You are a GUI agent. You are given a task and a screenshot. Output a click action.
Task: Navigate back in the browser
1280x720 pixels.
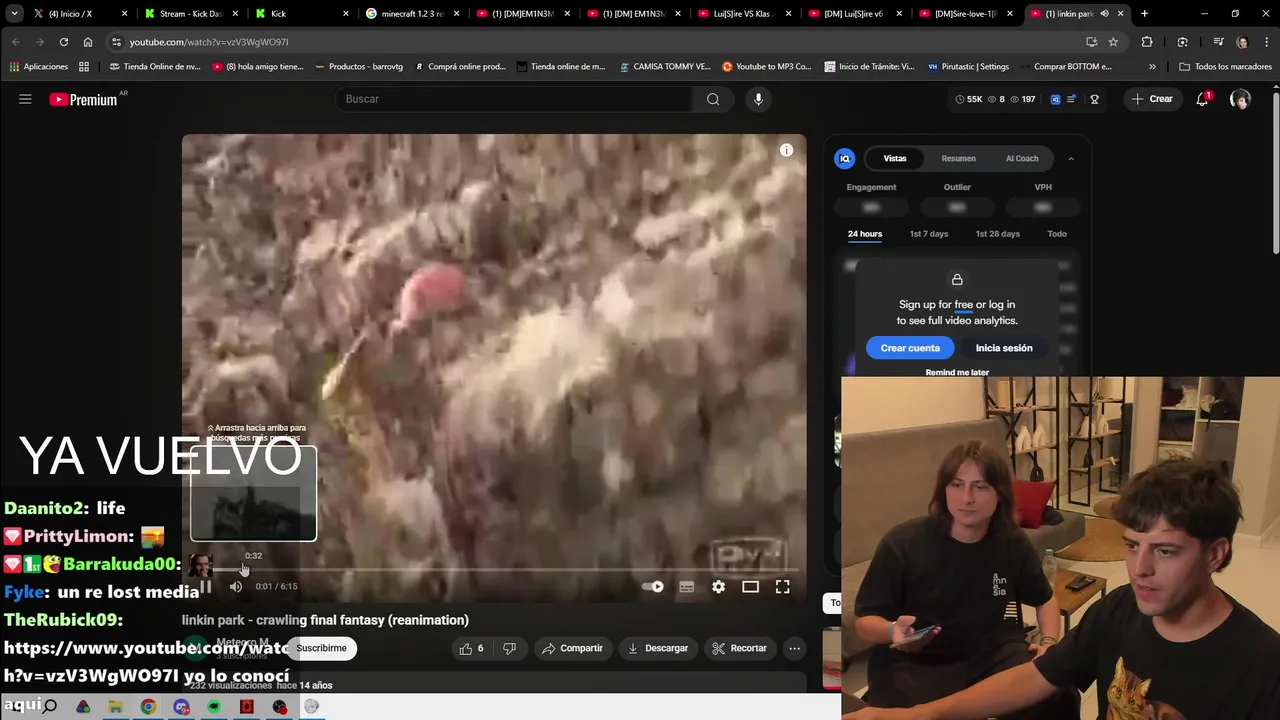tap(16, 42)
